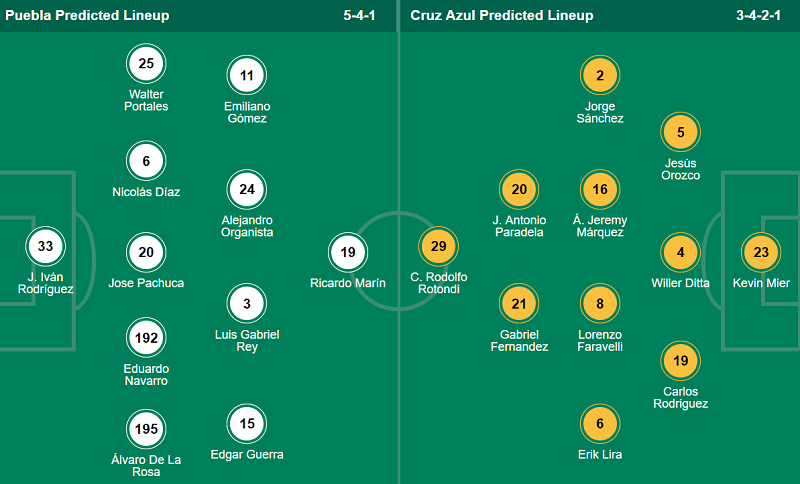The image size is (800, 484).
Task: Click goalkeeper J. Iván Rodríguez's 33 badge
Action: coord(45,246)
